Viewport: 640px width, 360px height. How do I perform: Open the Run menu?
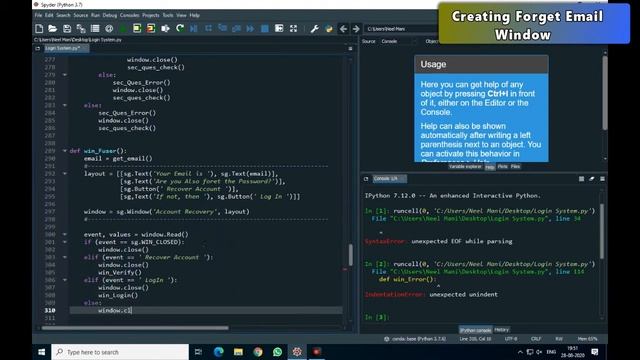pyautogui.click(x=95, y=15)
